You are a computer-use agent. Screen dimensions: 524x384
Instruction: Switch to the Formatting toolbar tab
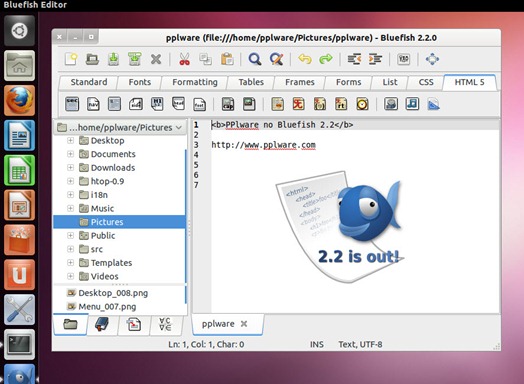(x=195, y=82)
